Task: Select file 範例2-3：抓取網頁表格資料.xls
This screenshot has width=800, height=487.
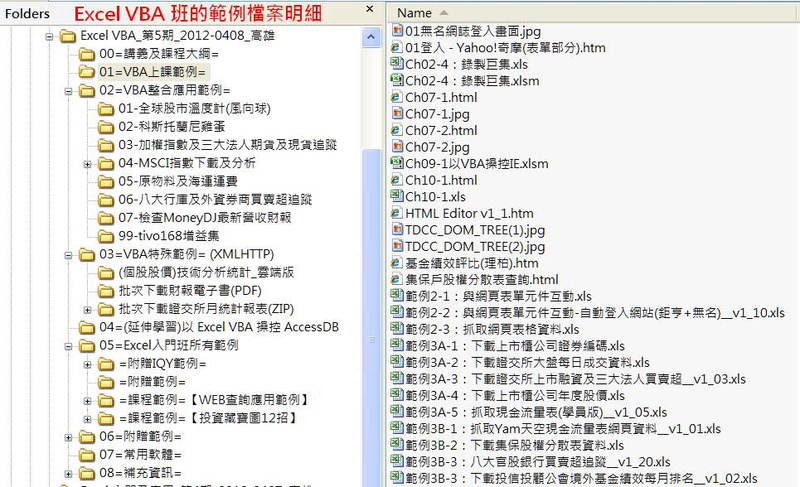Action: 492,329
